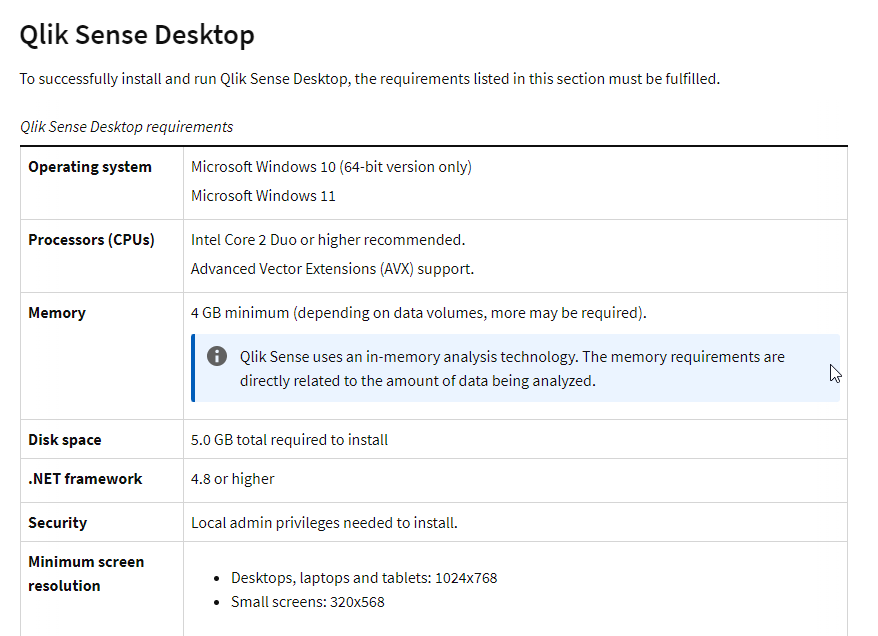Screen dimensions: 878x636
Task: Click the 'Security' row label
Action: point(58,523)
